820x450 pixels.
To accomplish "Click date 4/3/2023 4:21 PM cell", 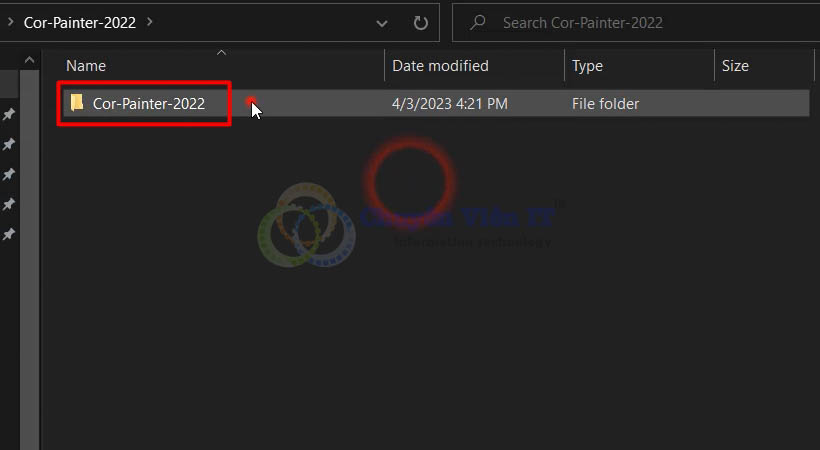I will pyautogui.click(x=450, y=104).
